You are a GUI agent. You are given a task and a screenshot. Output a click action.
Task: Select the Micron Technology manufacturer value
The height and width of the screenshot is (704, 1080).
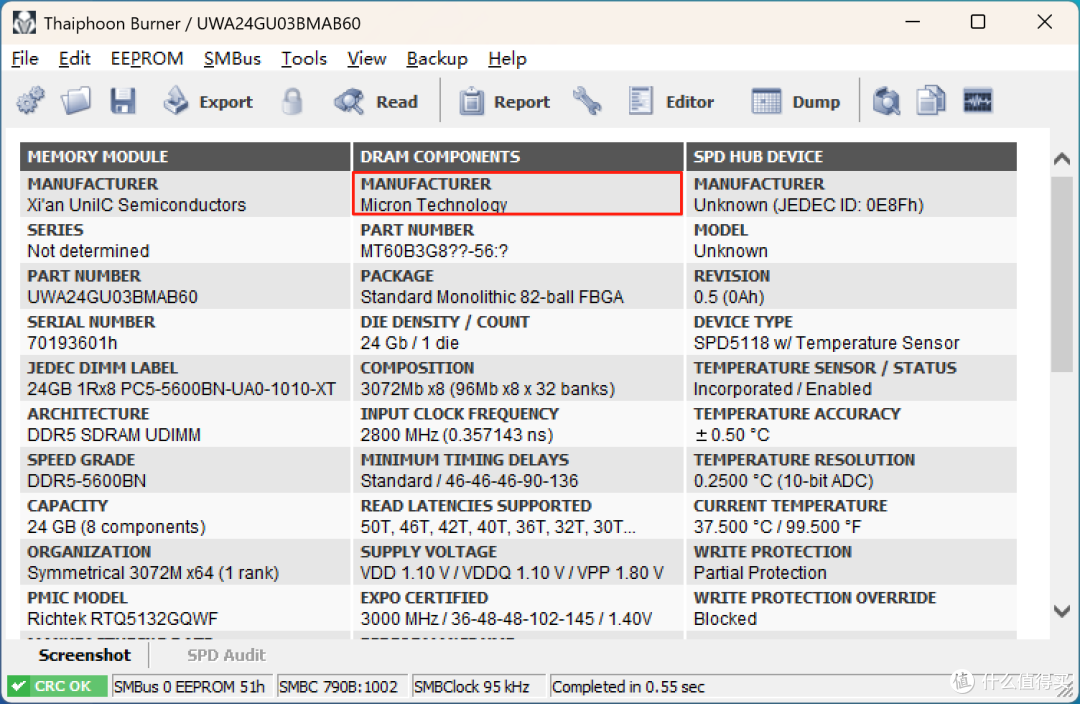pyautogui.click(x=434, y=205)
